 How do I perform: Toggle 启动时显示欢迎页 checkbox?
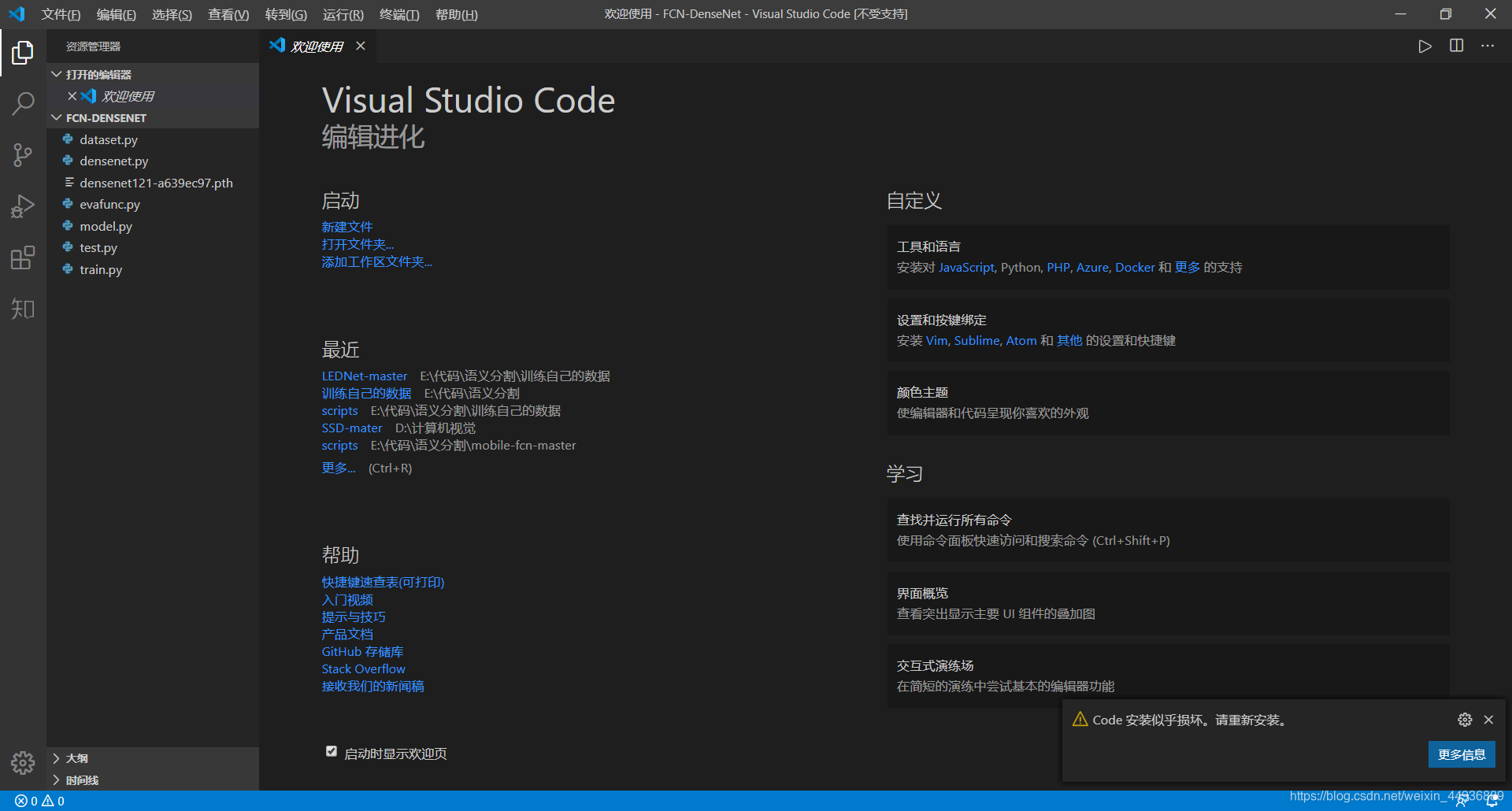[332, 751]
